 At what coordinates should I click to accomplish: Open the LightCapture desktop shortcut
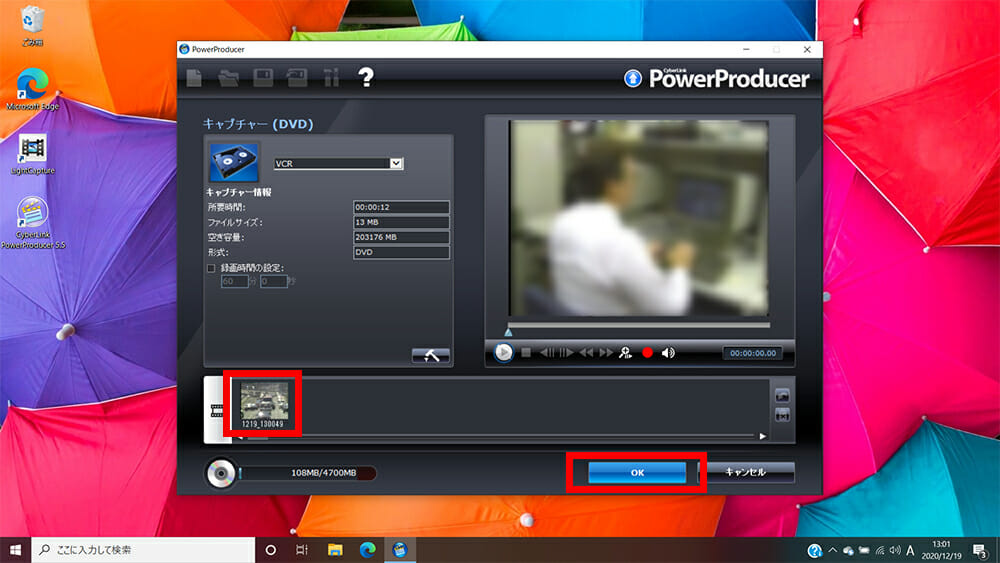click(32, 154)
